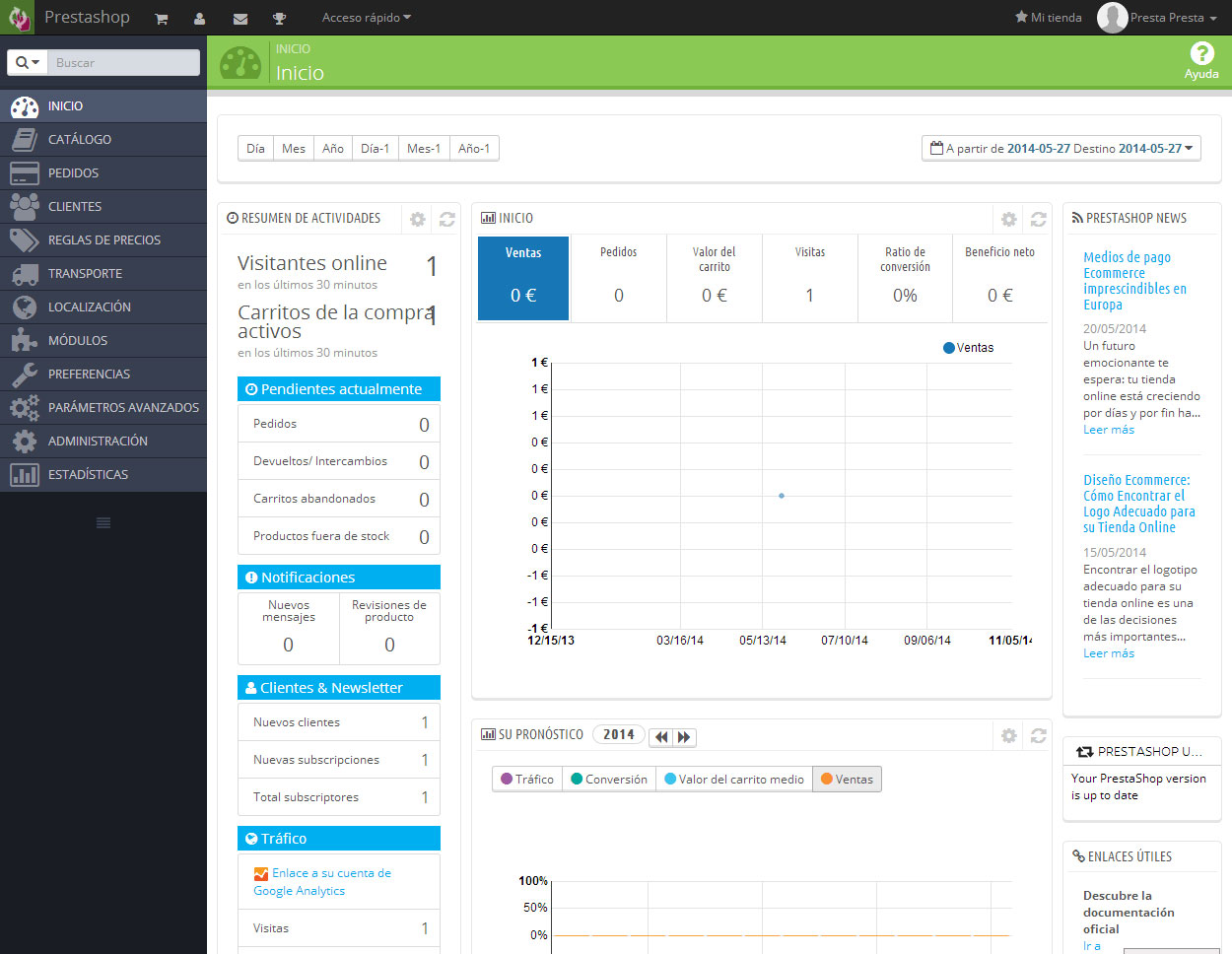Open Google Analytics account link

[322, 882]
